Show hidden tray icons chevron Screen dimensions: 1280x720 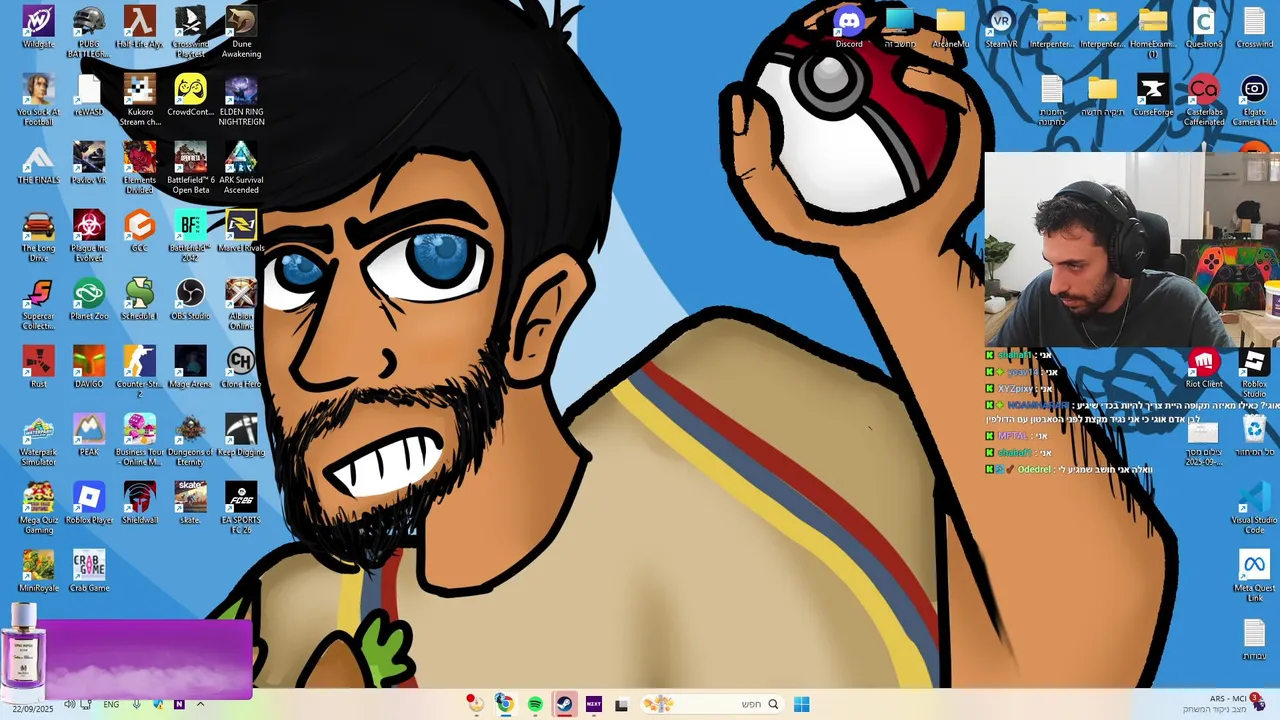pos(200,704)
